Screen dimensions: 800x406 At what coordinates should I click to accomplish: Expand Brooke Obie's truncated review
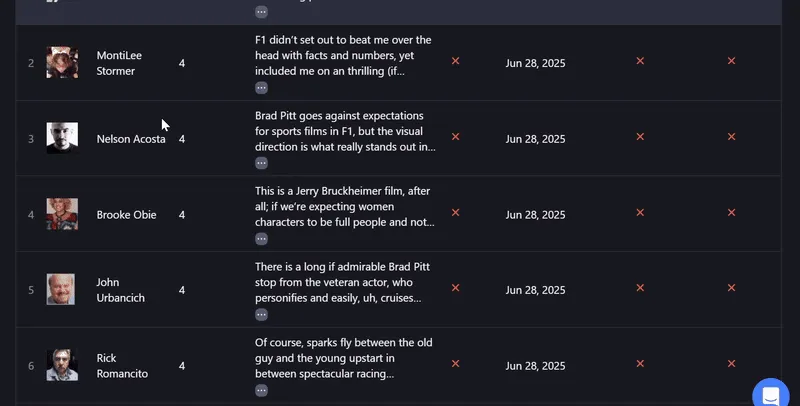click(261, 239)
